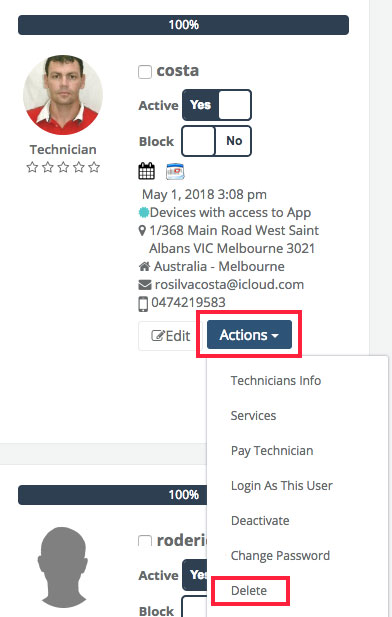Open costa's black calendar grid icon
392x617 pixels.
pyautogui.click(x=146, y=171)
